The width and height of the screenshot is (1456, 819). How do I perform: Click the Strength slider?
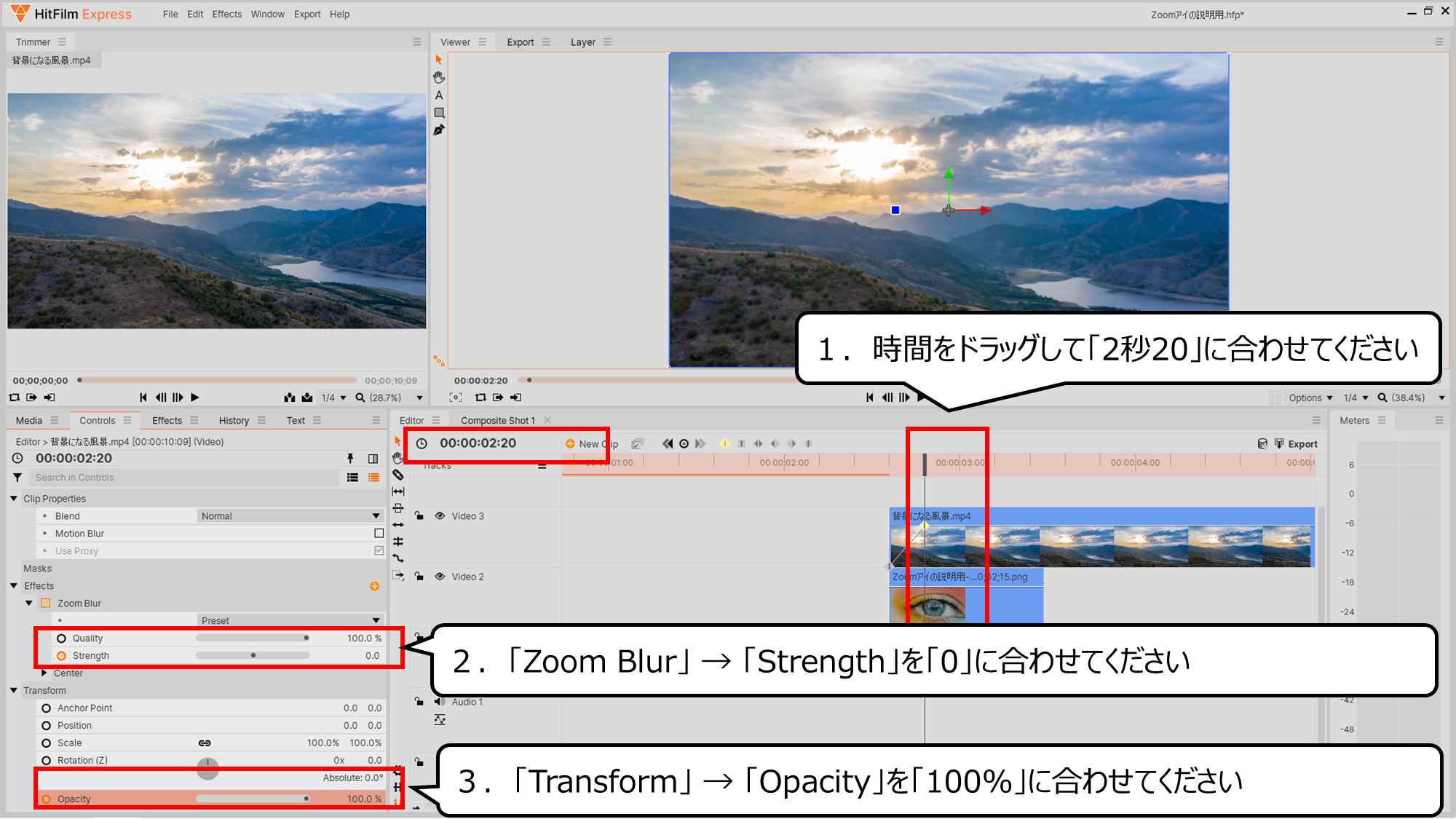[253, 656]
